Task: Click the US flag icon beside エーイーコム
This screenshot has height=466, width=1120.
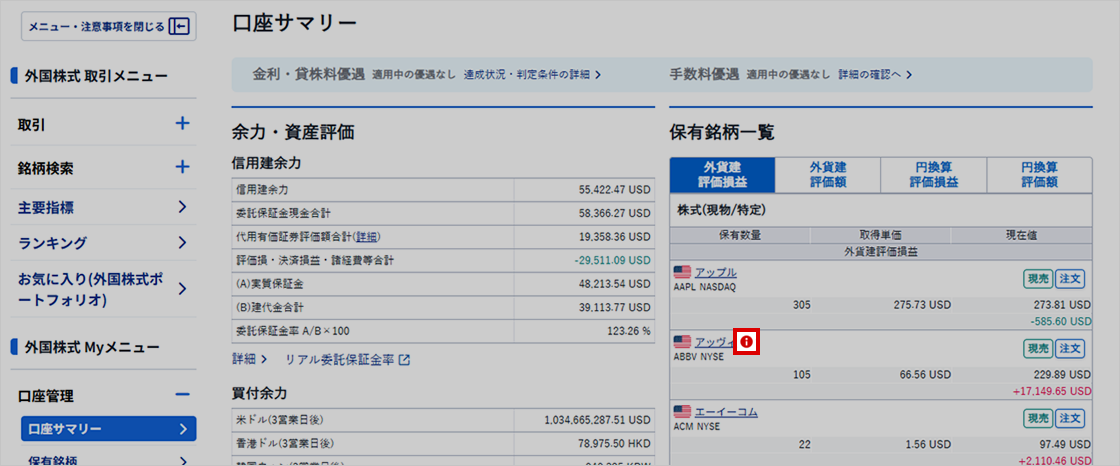Action: [x=682, y=412]
